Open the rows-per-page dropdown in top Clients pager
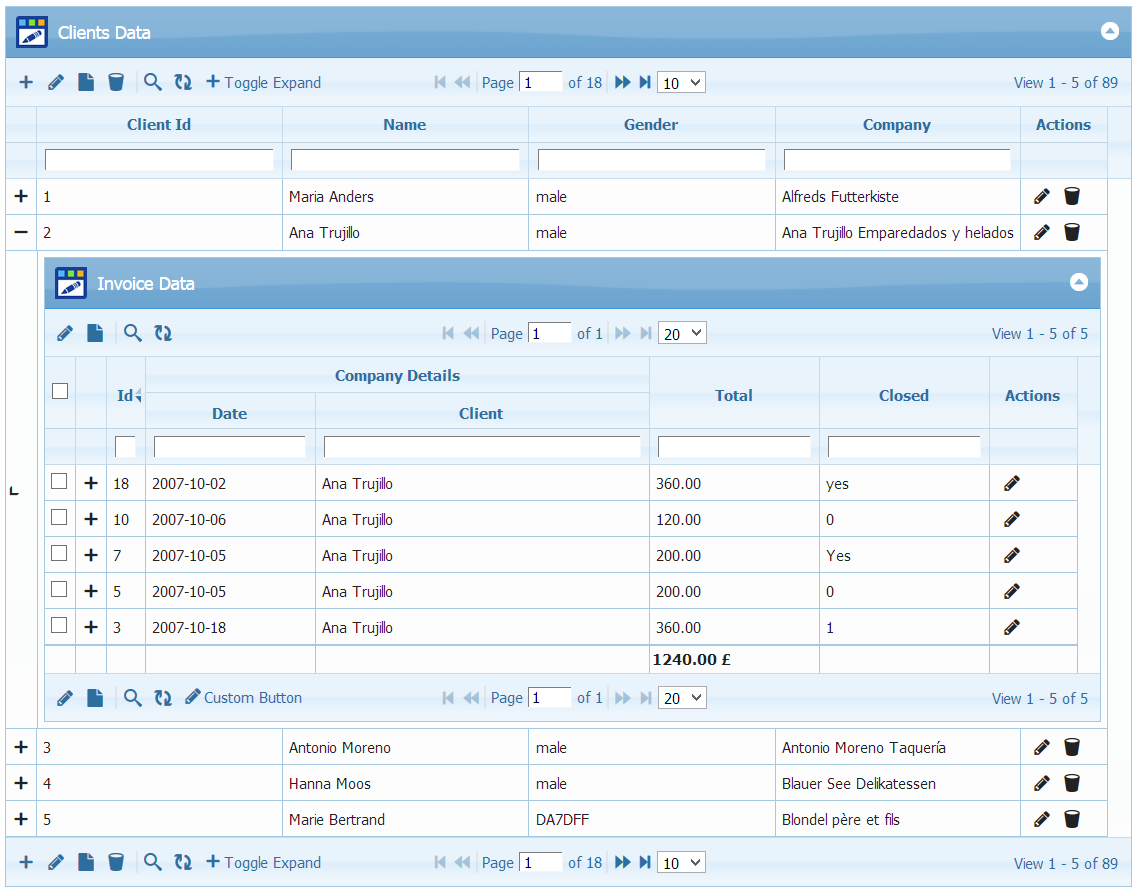The image size is (1137, 891). [681, 83]
